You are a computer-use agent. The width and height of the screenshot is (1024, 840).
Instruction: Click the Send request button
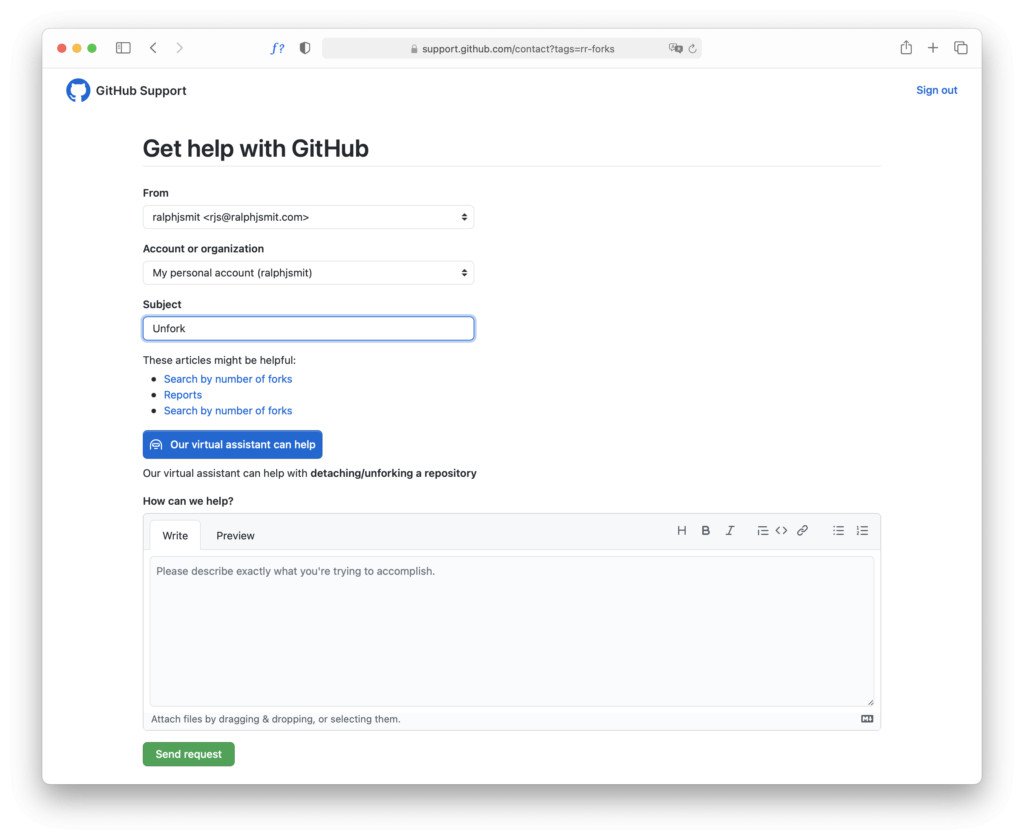[188, 753]
